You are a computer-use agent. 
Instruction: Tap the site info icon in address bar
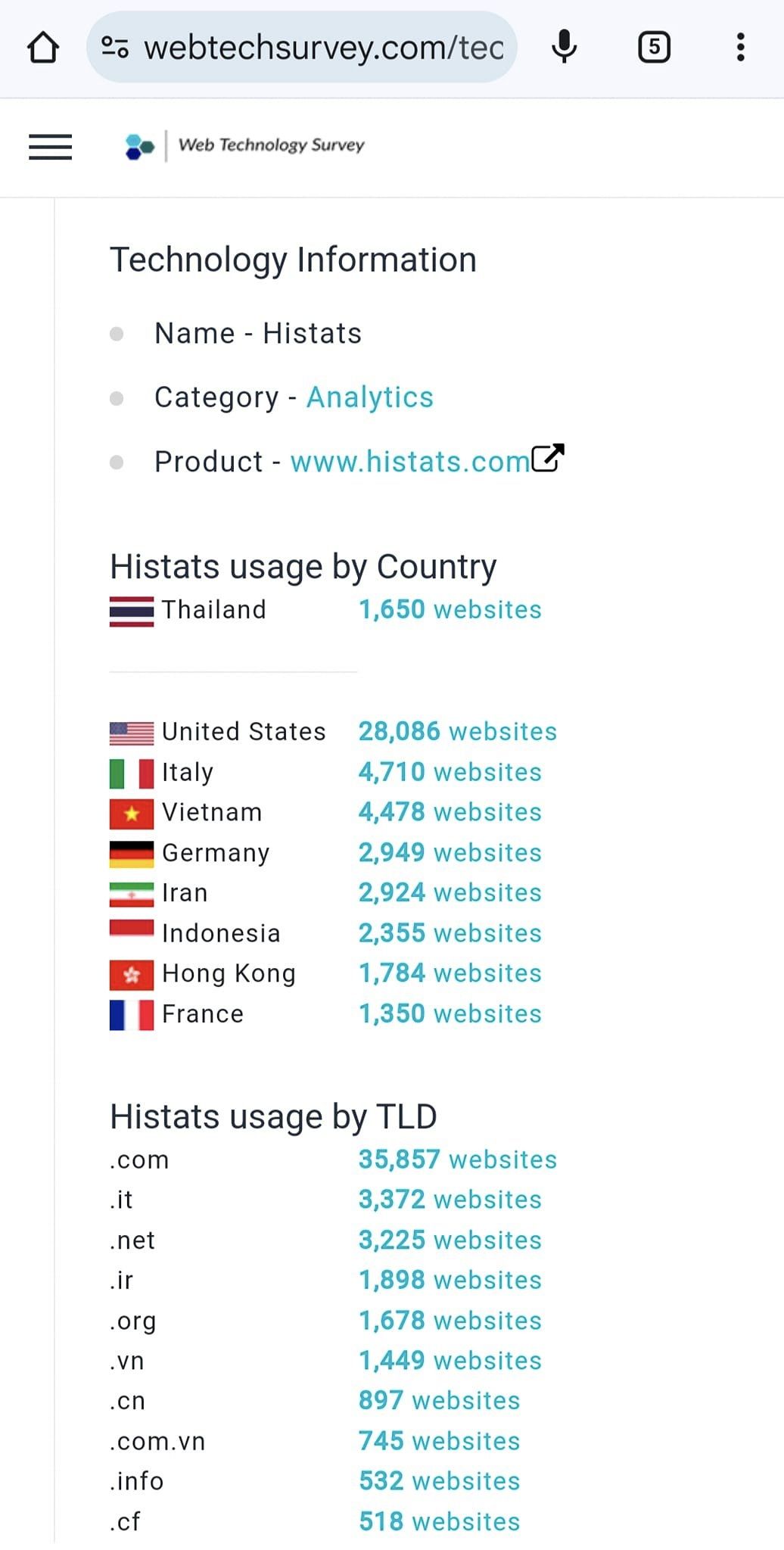[115, 48]
